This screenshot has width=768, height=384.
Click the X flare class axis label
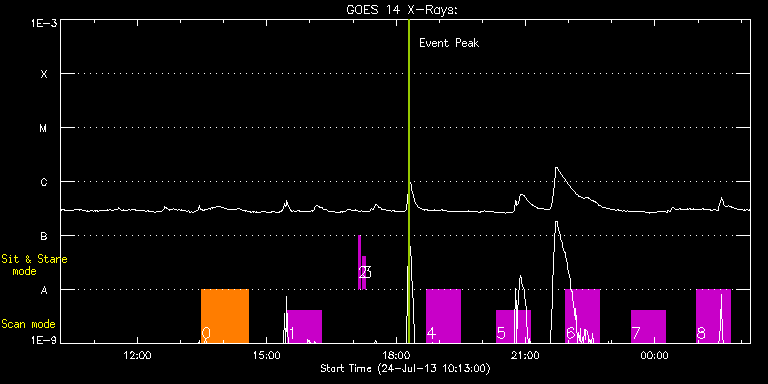(x=44, y=74)
